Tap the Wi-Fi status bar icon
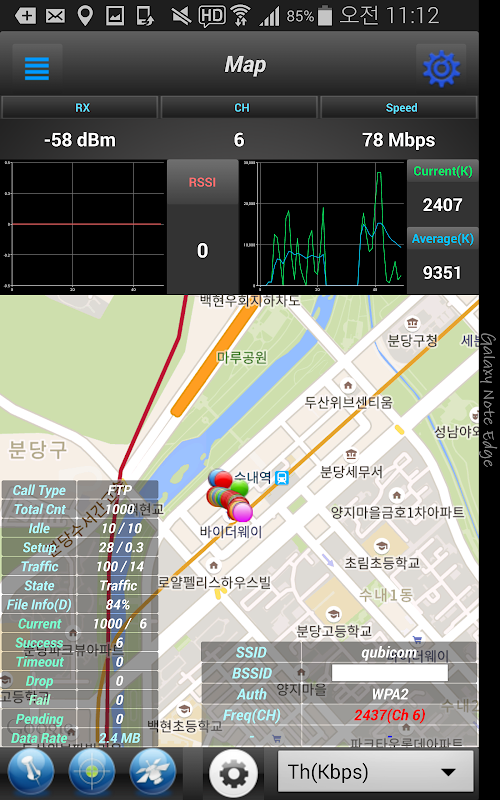This screenshot has height=800, width=500. click(240, 16)
